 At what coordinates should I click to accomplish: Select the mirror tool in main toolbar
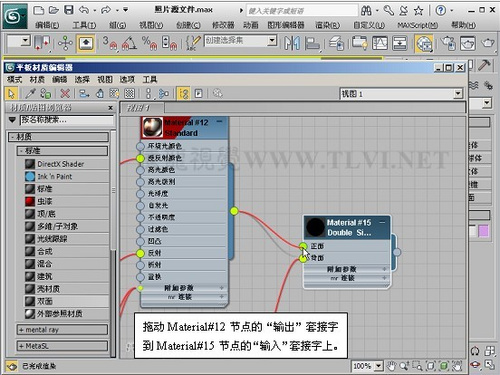292,43
